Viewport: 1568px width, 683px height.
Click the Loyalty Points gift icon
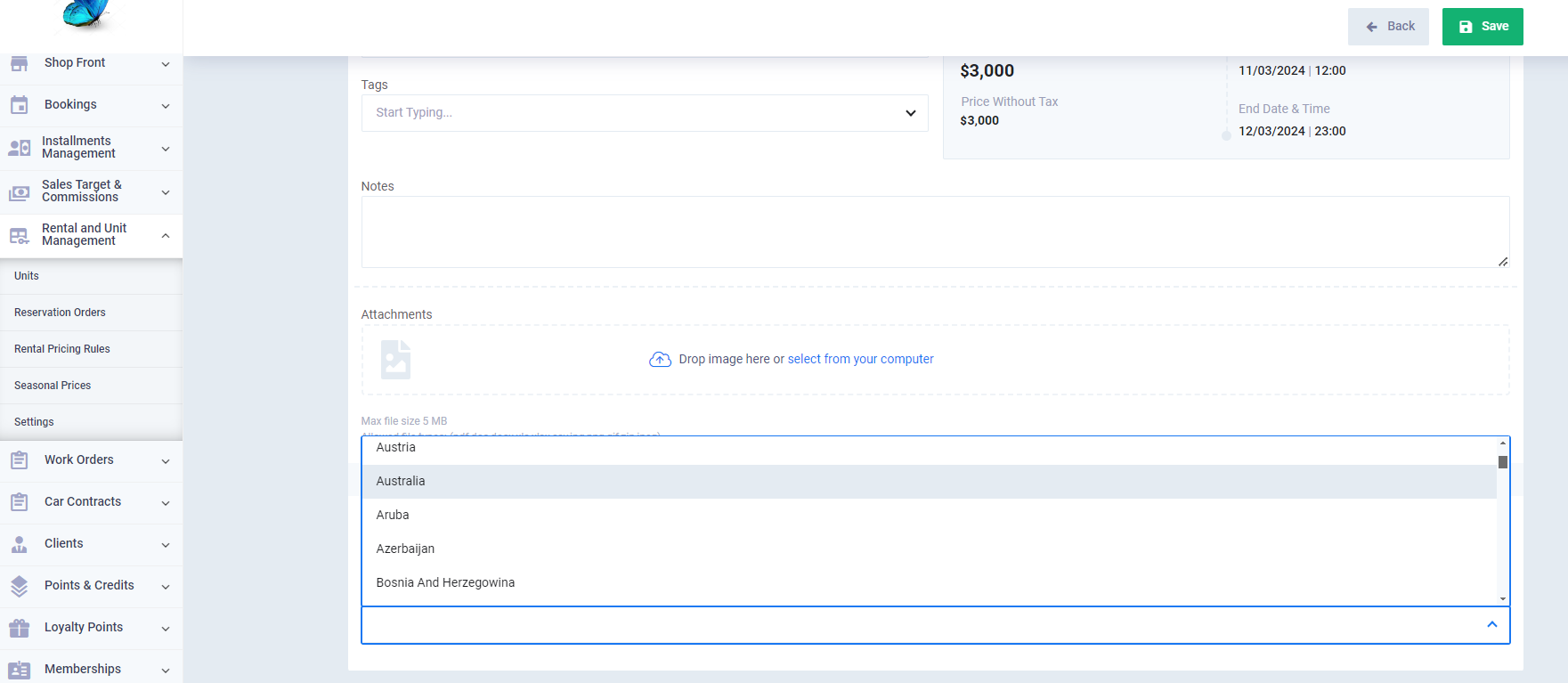[x=19, y=628]
